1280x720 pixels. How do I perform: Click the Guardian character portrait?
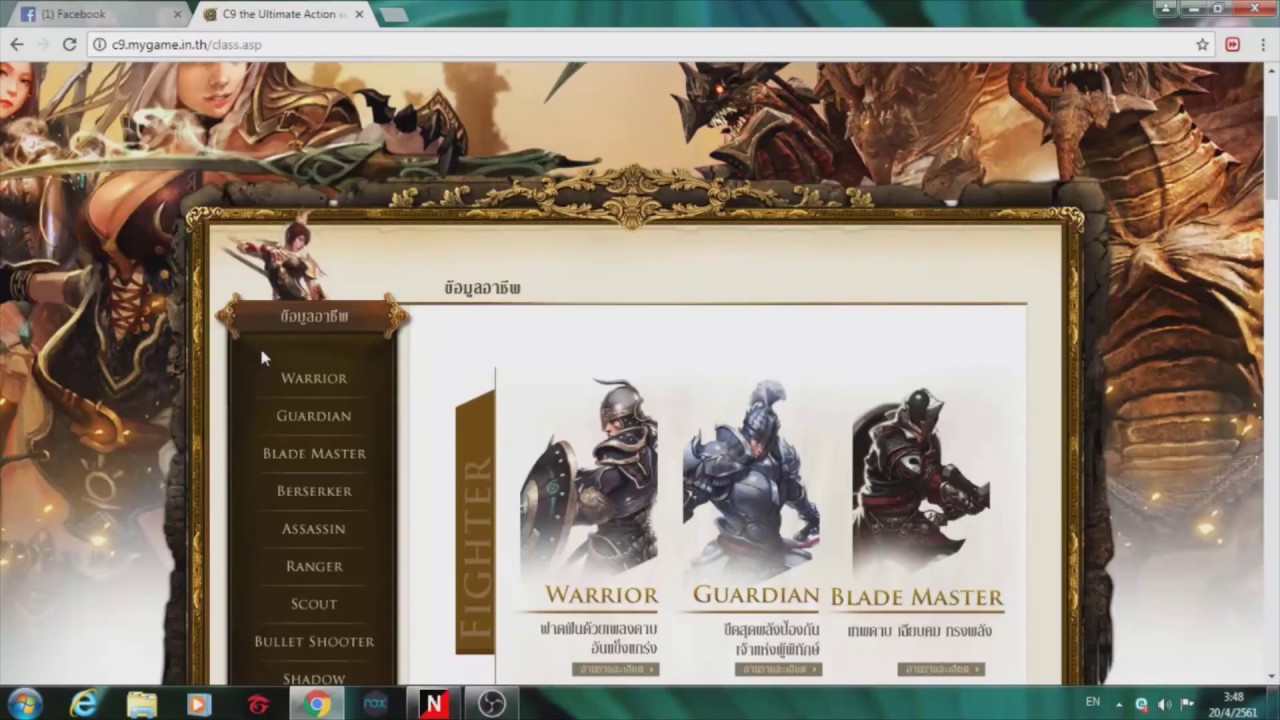752,478
